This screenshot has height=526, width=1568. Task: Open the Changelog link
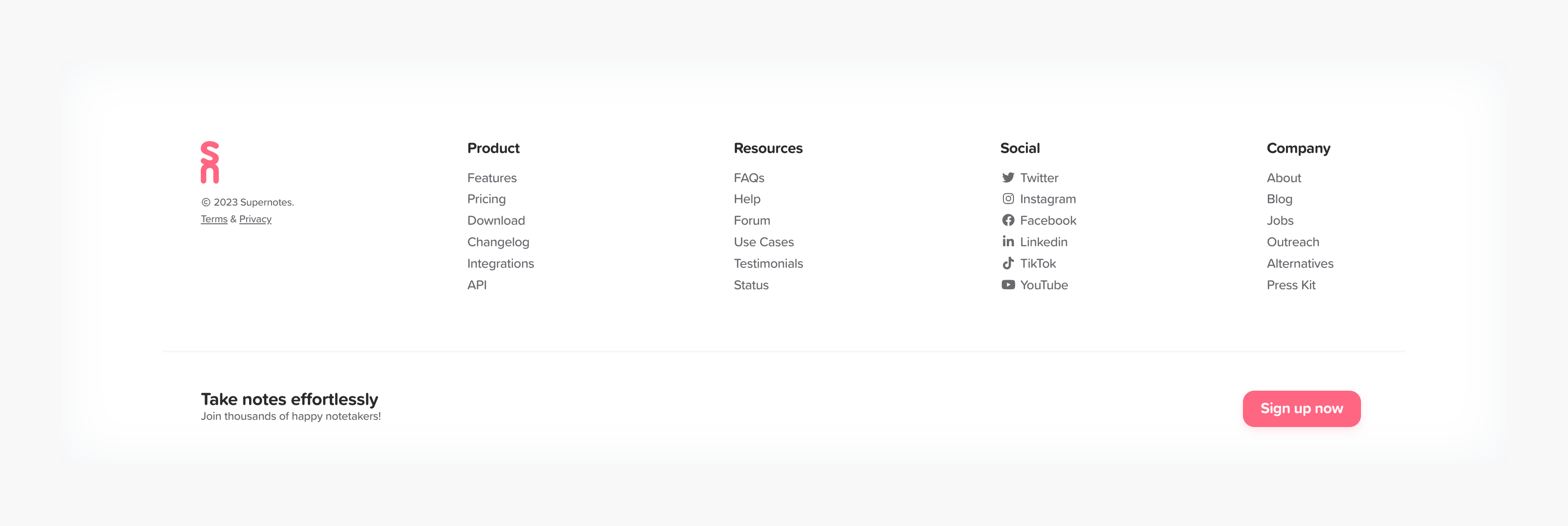click(498, 241)
